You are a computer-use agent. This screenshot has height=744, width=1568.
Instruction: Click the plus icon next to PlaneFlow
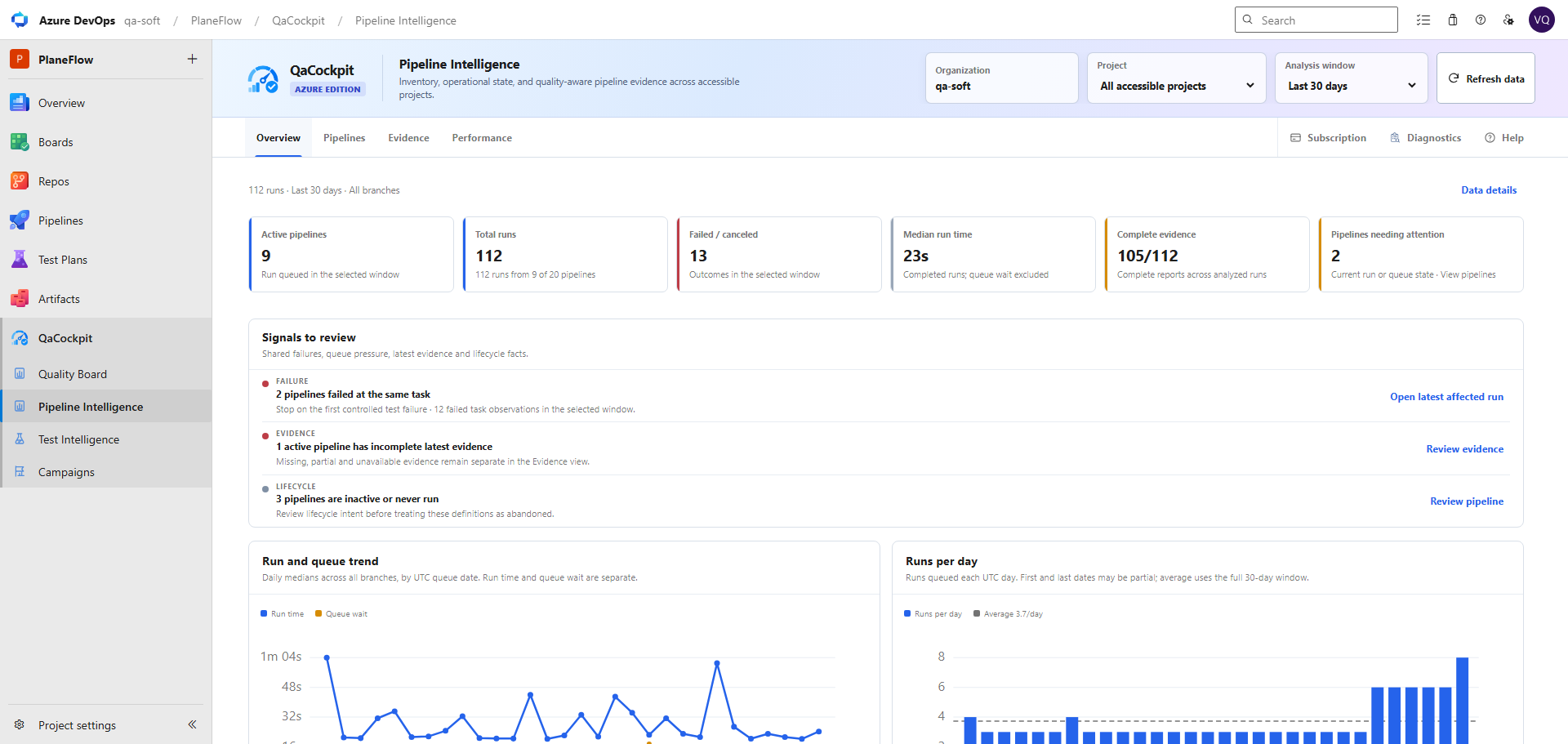192,59
